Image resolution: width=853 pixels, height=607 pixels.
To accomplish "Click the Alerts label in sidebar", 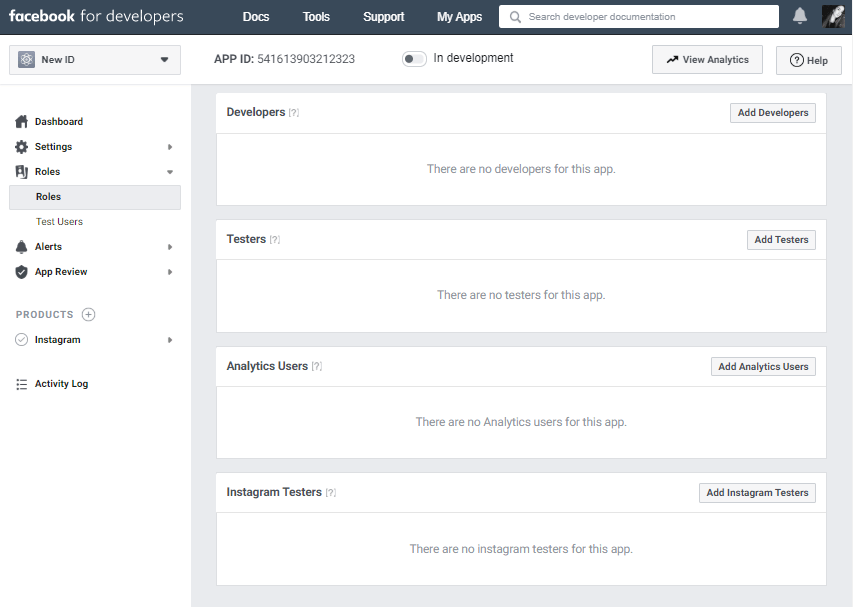I will pos(48,246).
